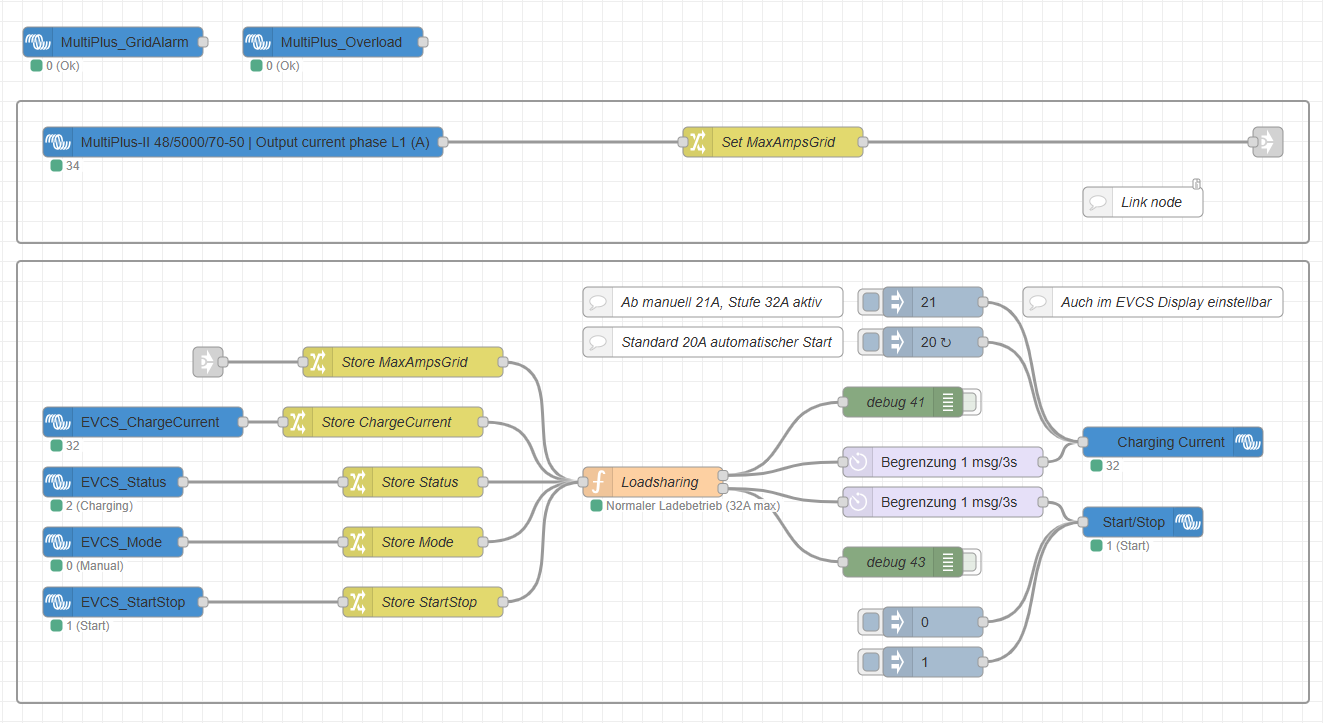Viewport: 1323px width, 723px height.
Task: Click the output port of Store Mode
Action: point(483,542)
